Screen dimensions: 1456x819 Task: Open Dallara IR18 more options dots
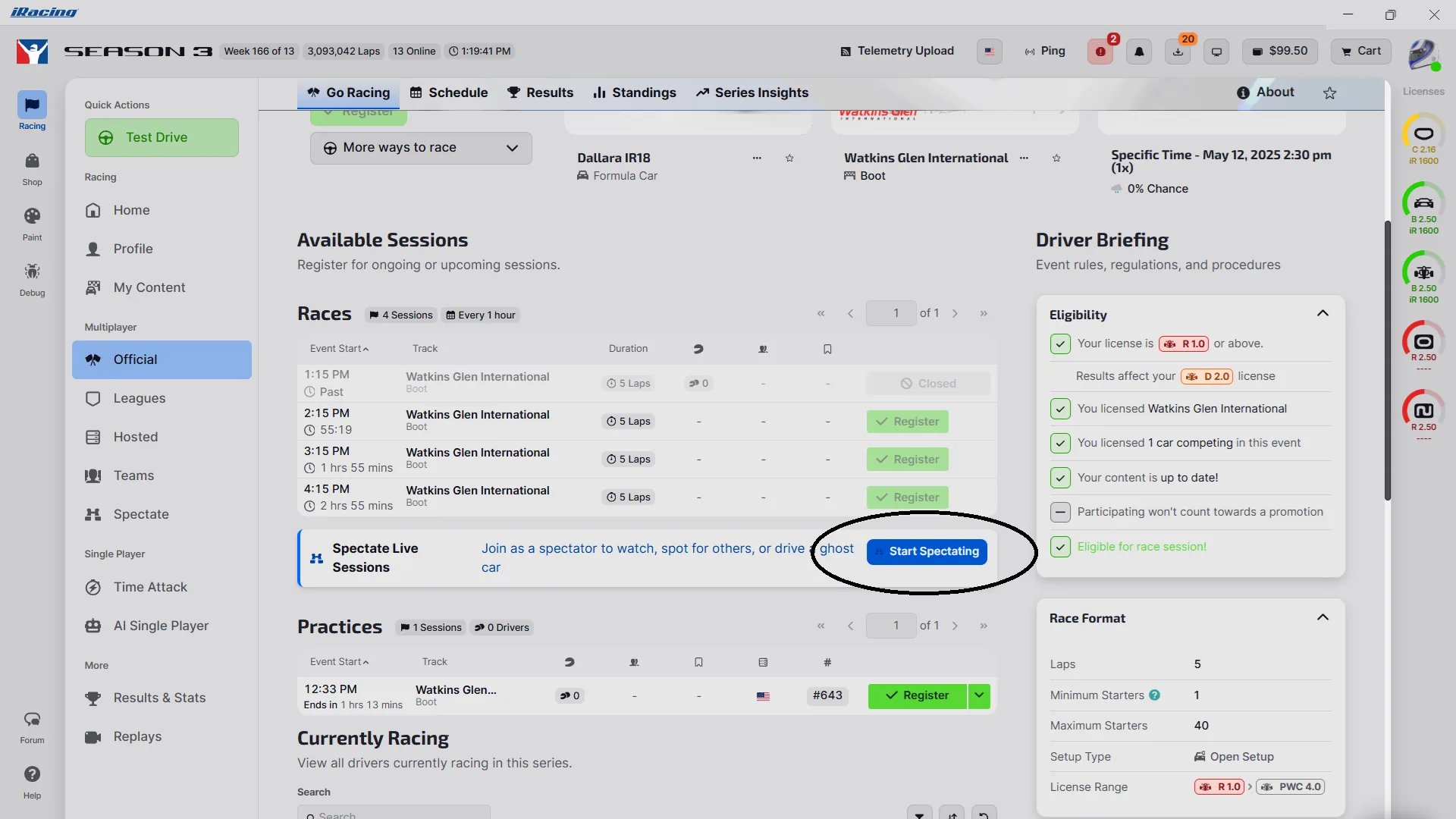pos(757,158)
